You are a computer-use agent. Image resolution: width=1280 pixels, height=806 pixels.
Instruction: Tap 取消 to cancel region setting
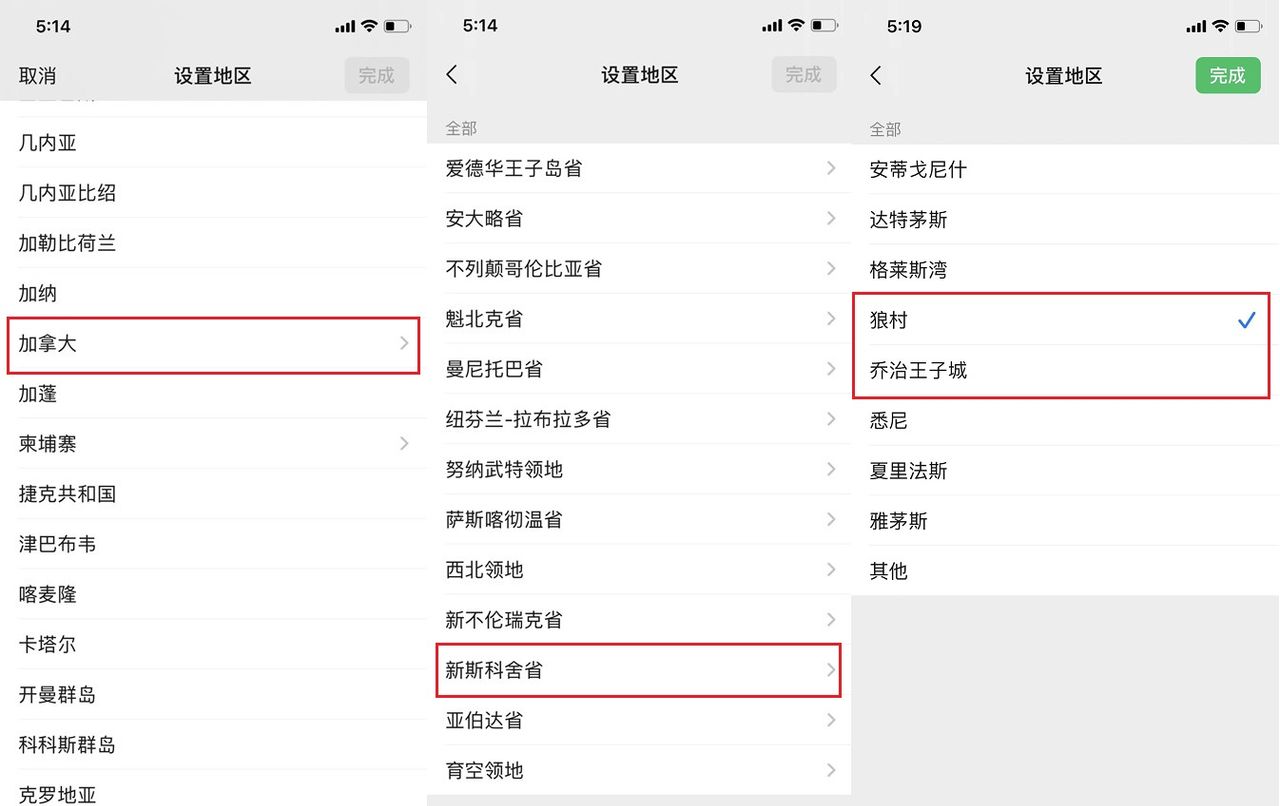pos(38,76)
